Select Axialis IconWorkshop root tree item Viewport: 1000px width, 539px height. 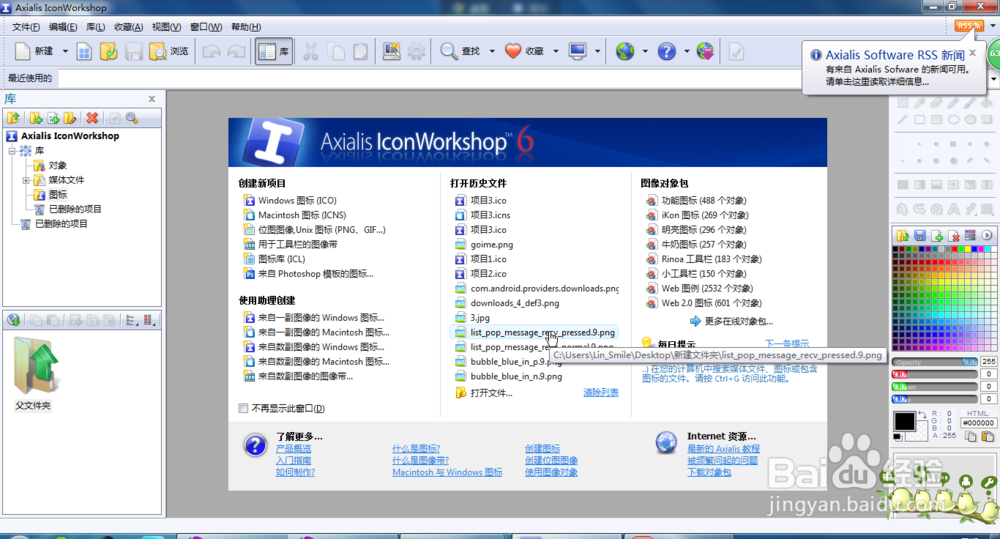pyautogui.click(x=70, y=136)
